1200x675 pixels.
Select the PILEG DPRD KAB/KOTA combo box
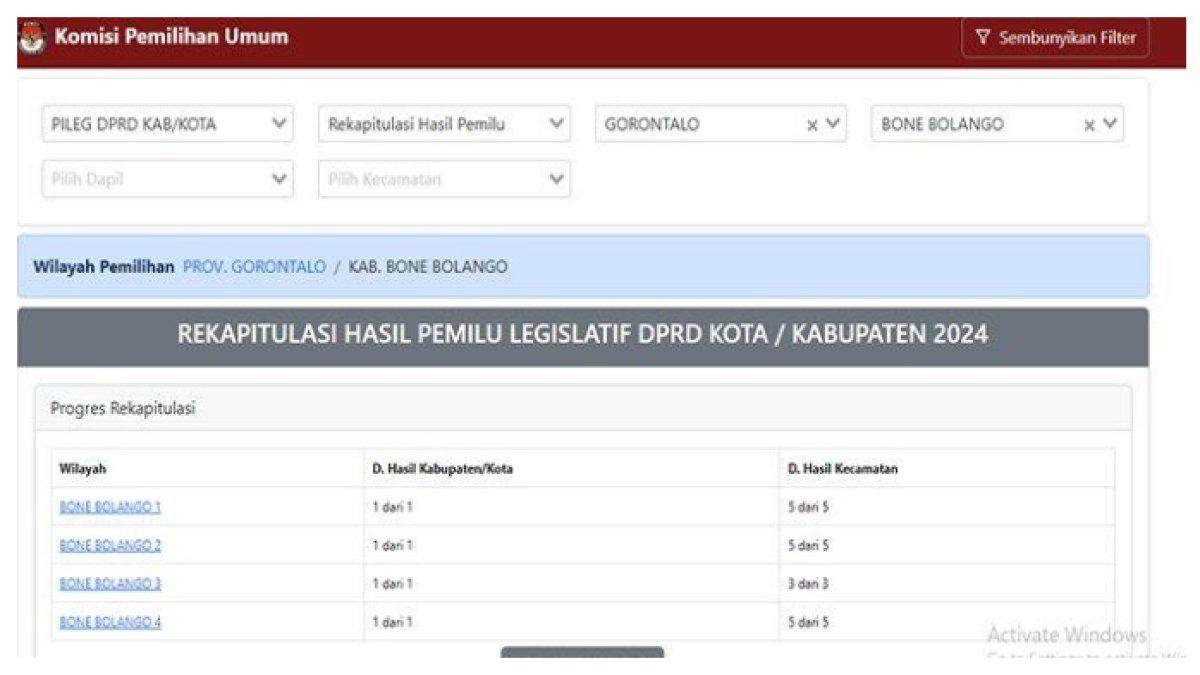(x=160, y=124)
